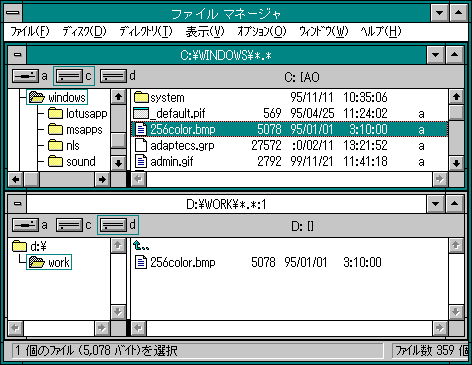Maximize the D:\WORK child window

point(454,204)
